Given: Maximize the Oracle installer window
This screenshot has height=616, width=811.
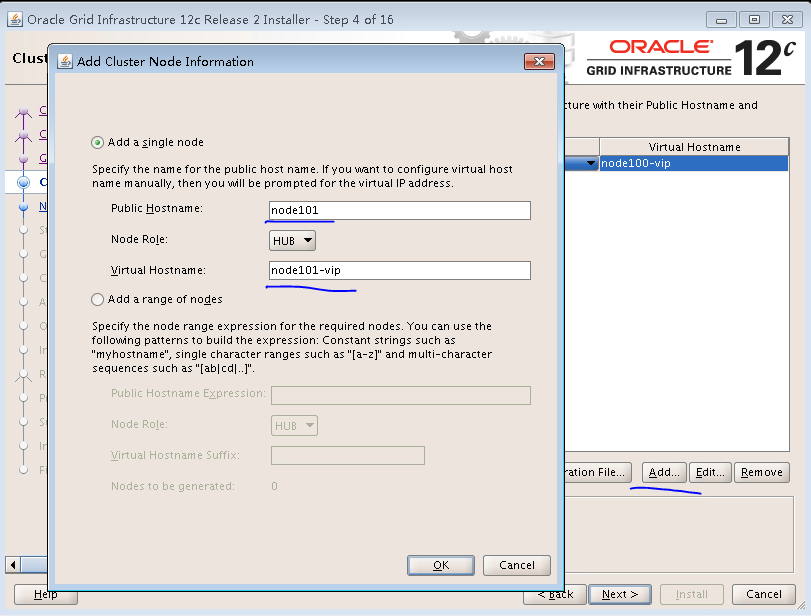Looking at the screenshot, I should [754, 20].
